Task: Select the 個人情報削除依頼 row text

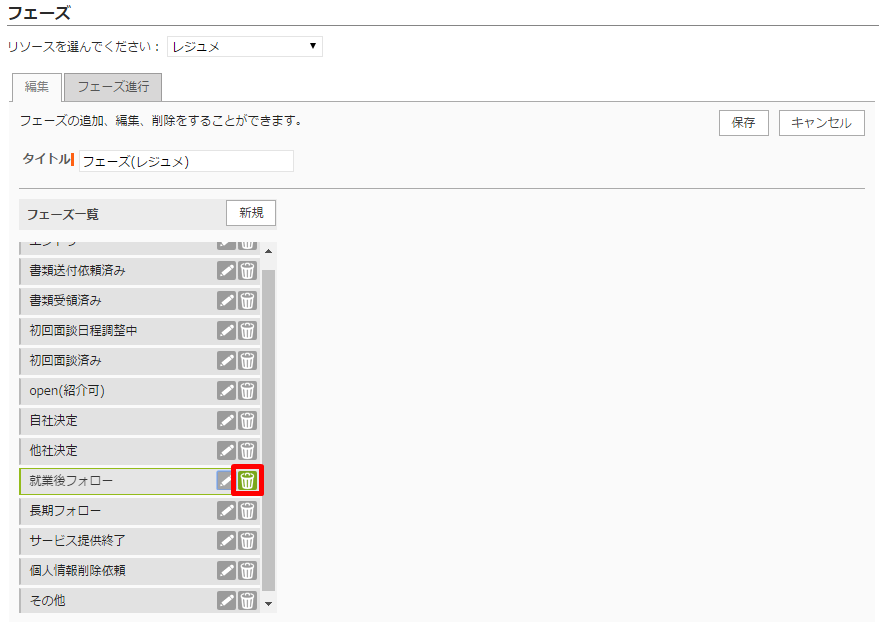Action: [77, 571]
